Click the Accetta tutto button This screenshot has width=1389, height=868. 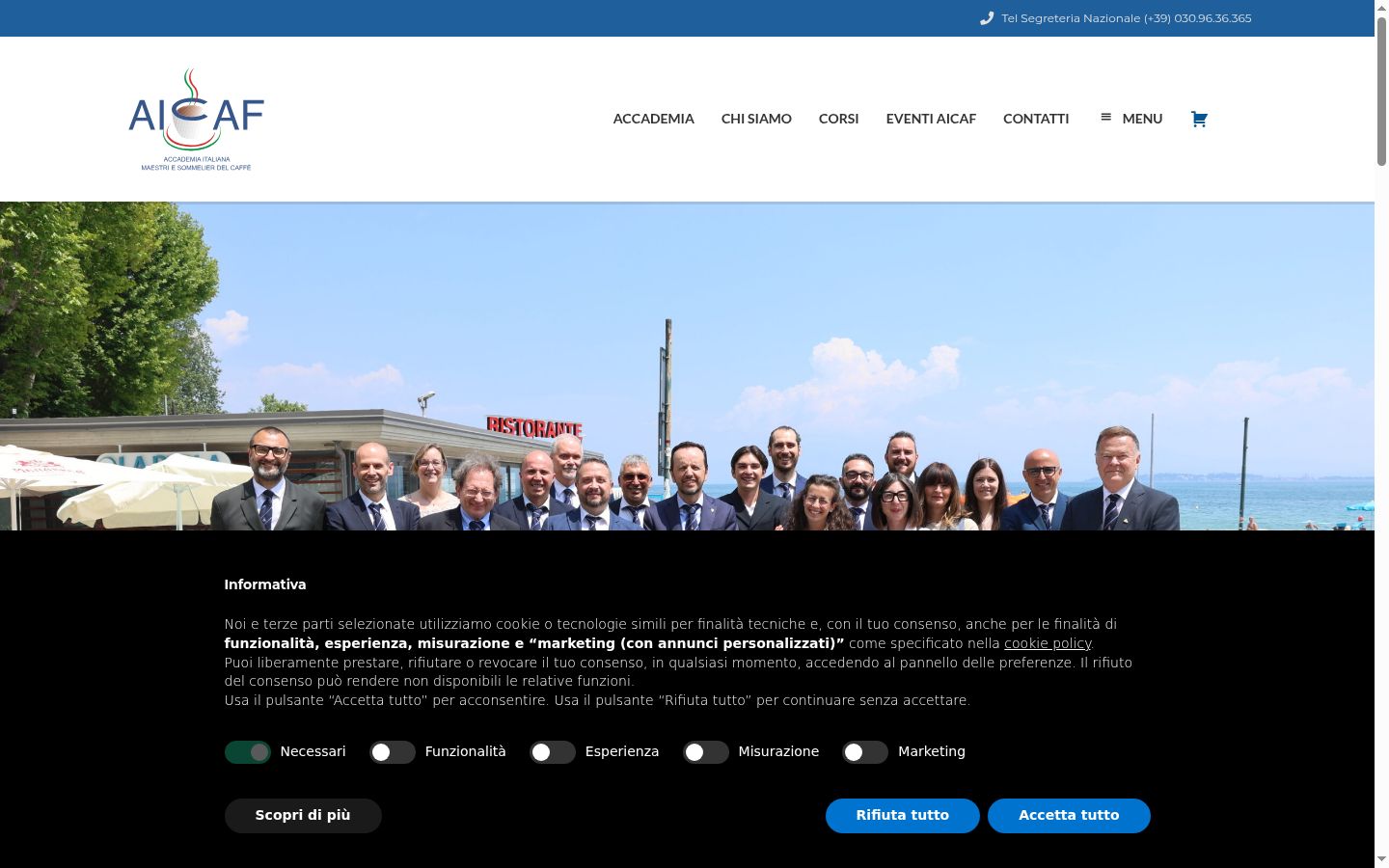[x=1069, y=815]
